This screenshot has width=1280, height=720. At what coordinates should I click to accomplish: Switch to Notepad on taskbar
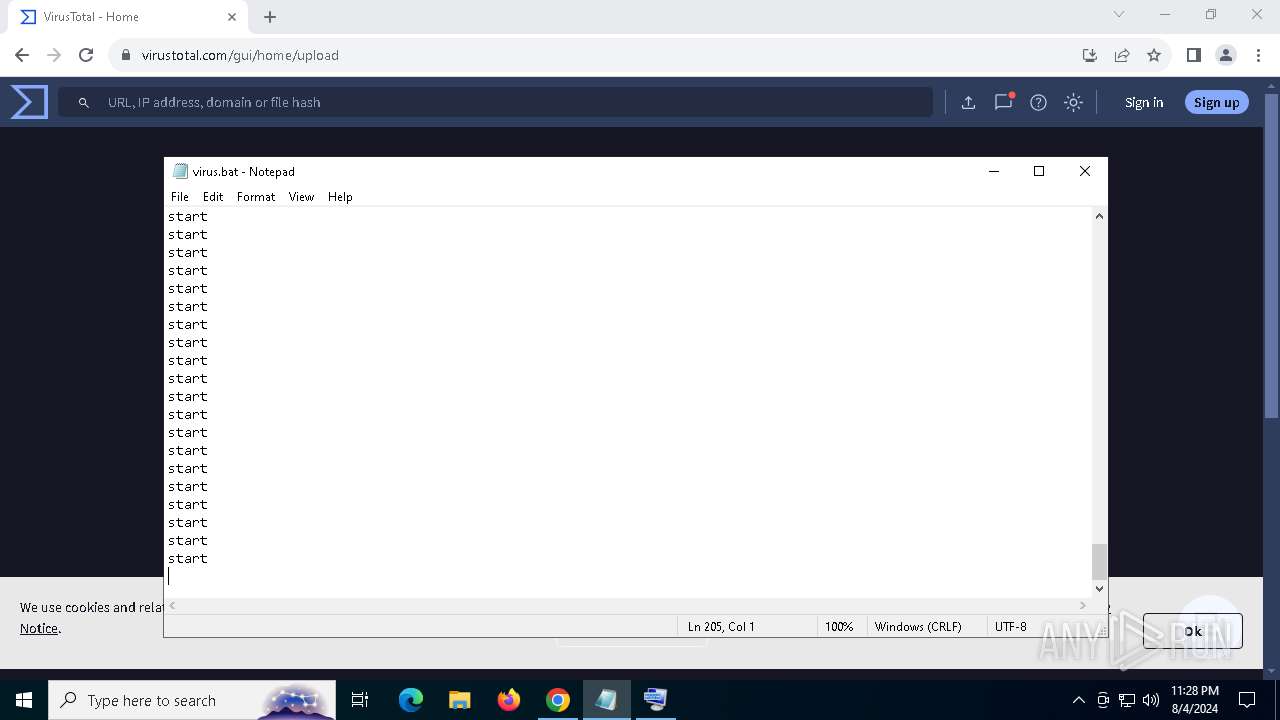(606, 700)
